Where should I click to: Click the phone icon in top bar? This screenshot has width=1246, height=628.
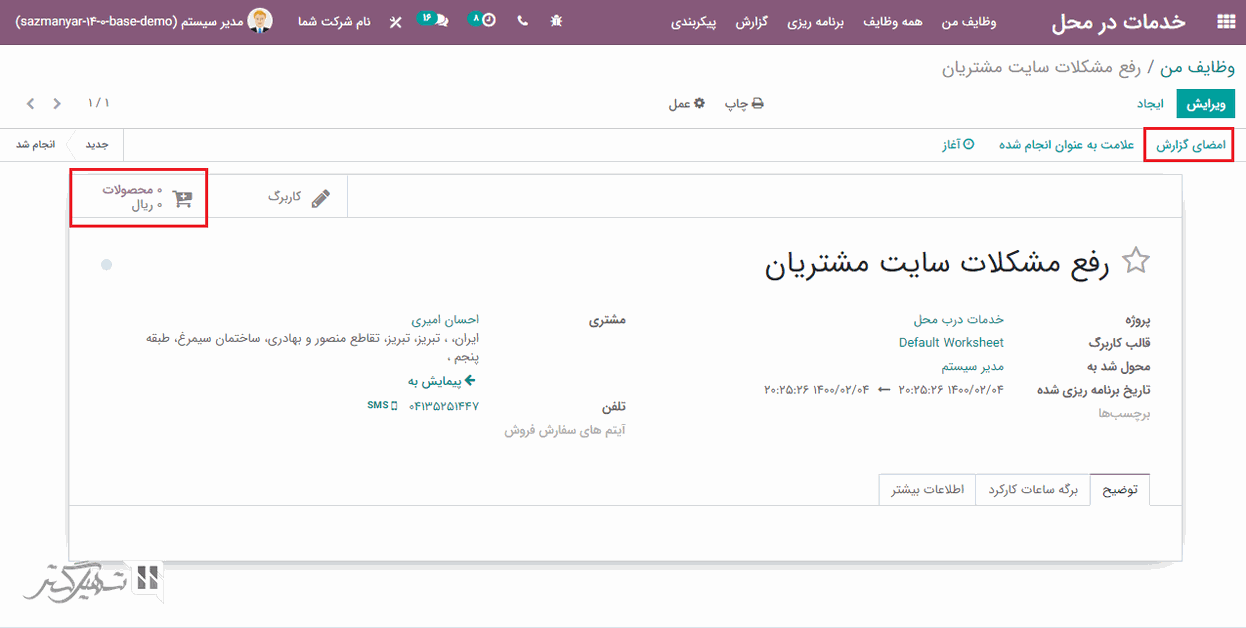(x=522, y=21)
